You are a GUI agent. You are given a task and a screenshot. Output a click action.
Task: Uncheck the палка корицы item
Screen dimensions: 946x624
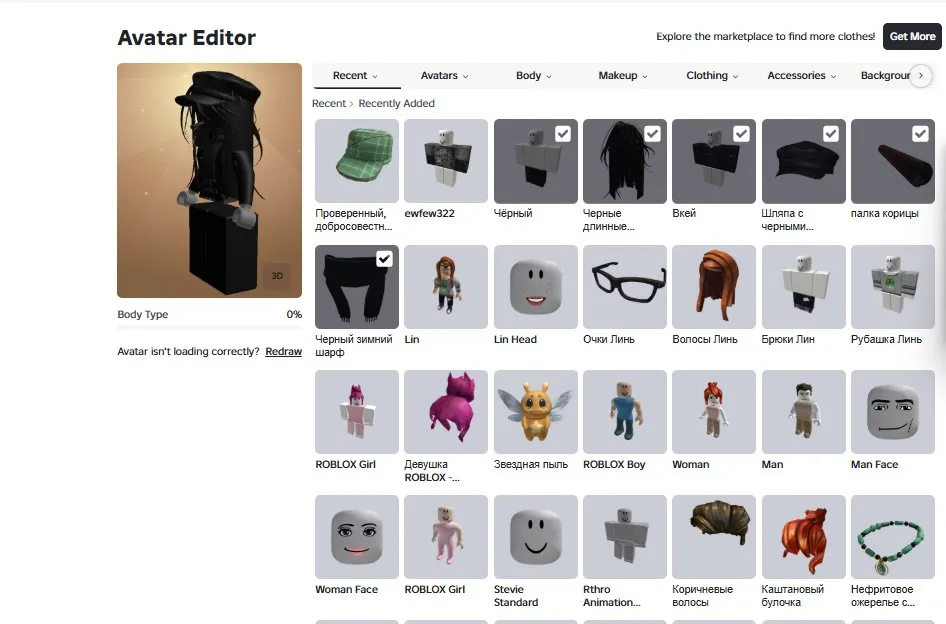tap(920, 134)
